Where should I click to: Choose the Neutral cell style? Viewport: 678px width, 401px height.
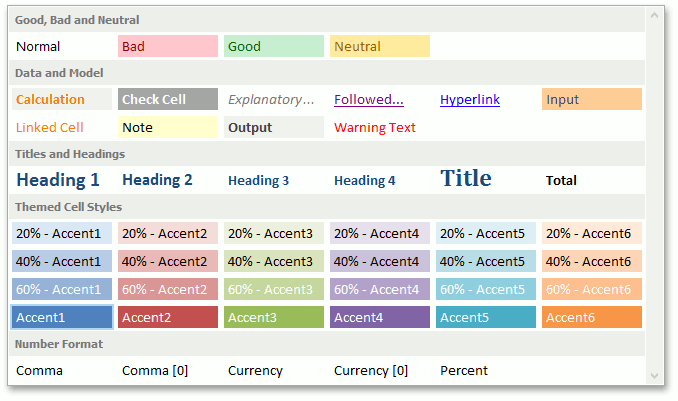(x=379, y=46)
